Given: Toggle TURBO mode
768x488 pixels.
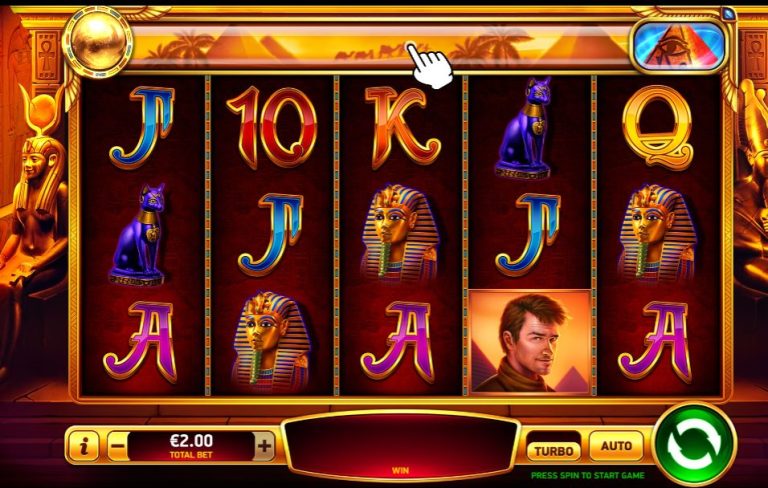Looking at the screenshot, I should coord(553,451).
